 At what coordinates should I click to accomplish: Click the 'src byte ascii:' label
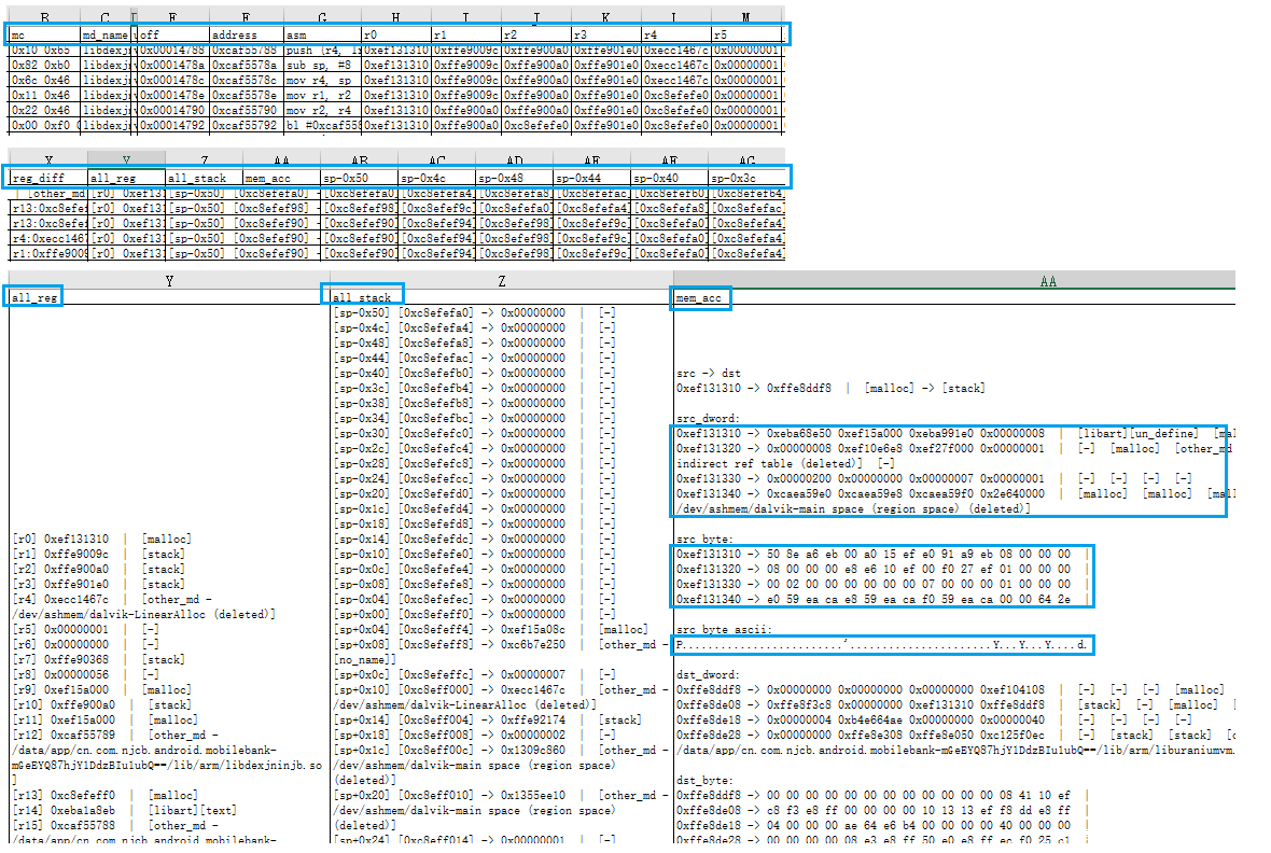(x=724, y=630)
